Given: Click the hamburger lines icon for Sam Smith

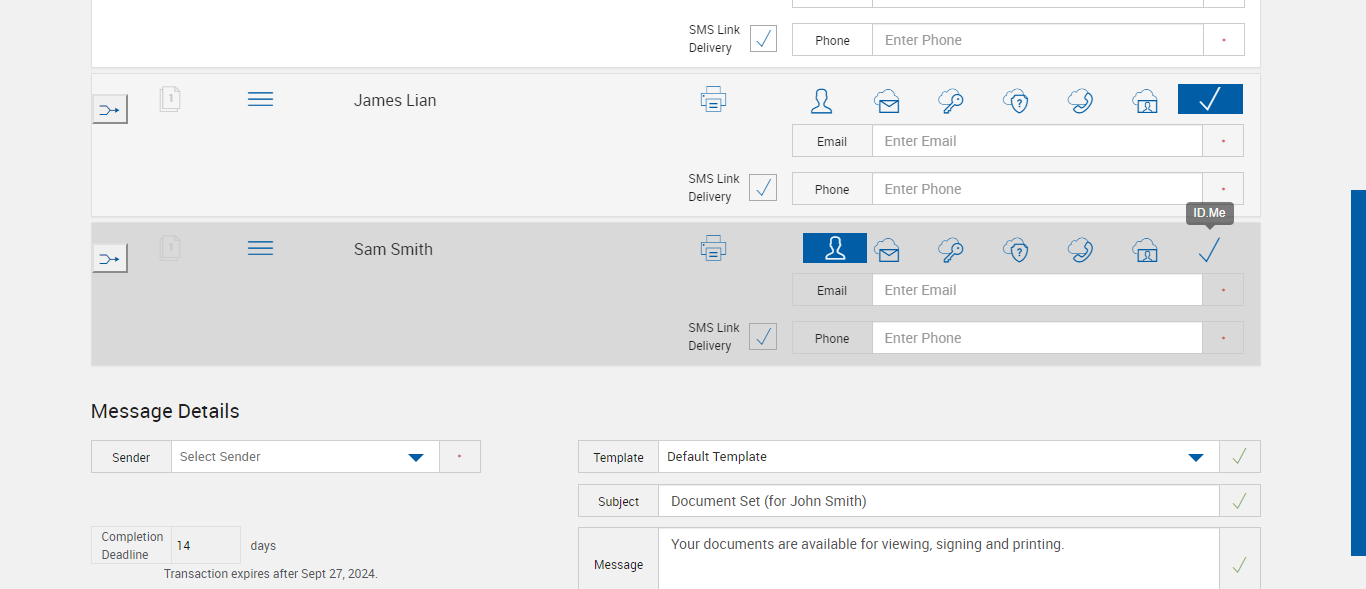Looking at the screenshot, I should (x=260, y=248).
